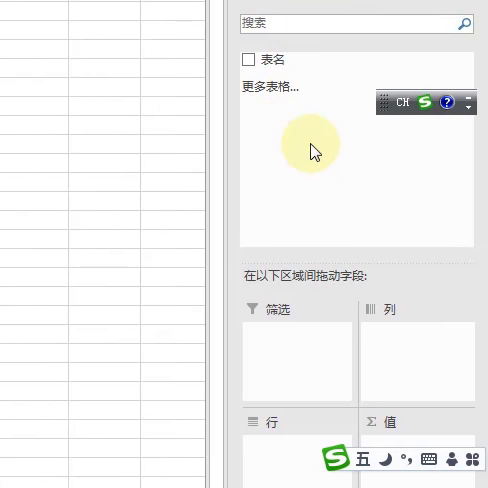Click the 行 rows area box
This screenshot has height=488, width=488.
pos(297,461)
